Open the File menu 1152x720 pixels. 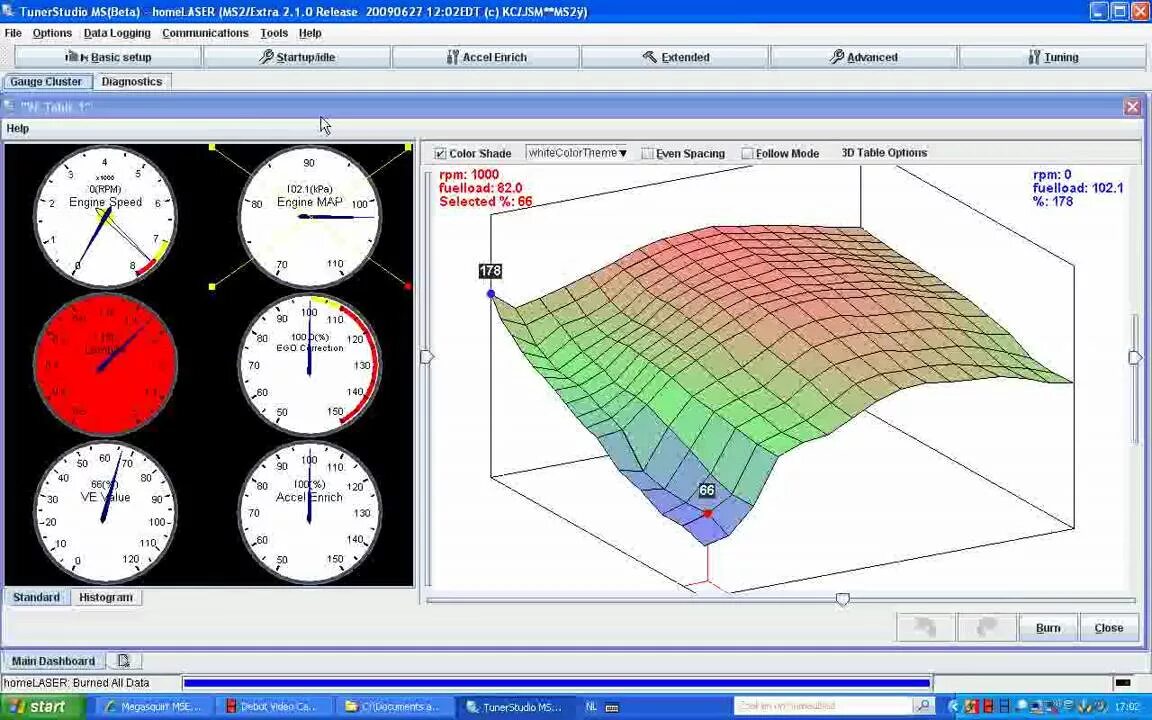tap(12, 33)
